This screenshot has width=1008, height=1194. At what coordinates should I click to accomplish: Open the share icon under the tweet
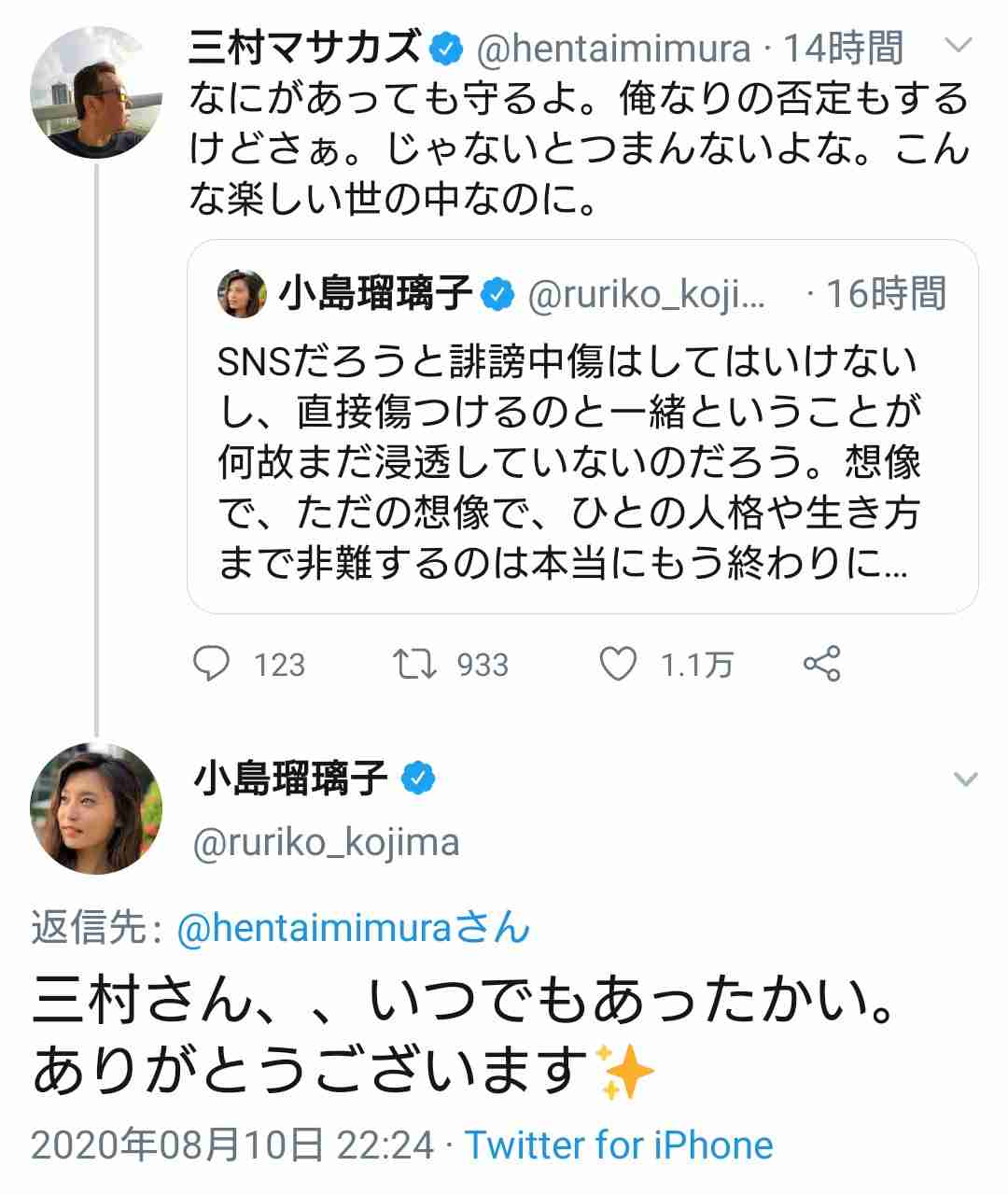pos(822,664)
